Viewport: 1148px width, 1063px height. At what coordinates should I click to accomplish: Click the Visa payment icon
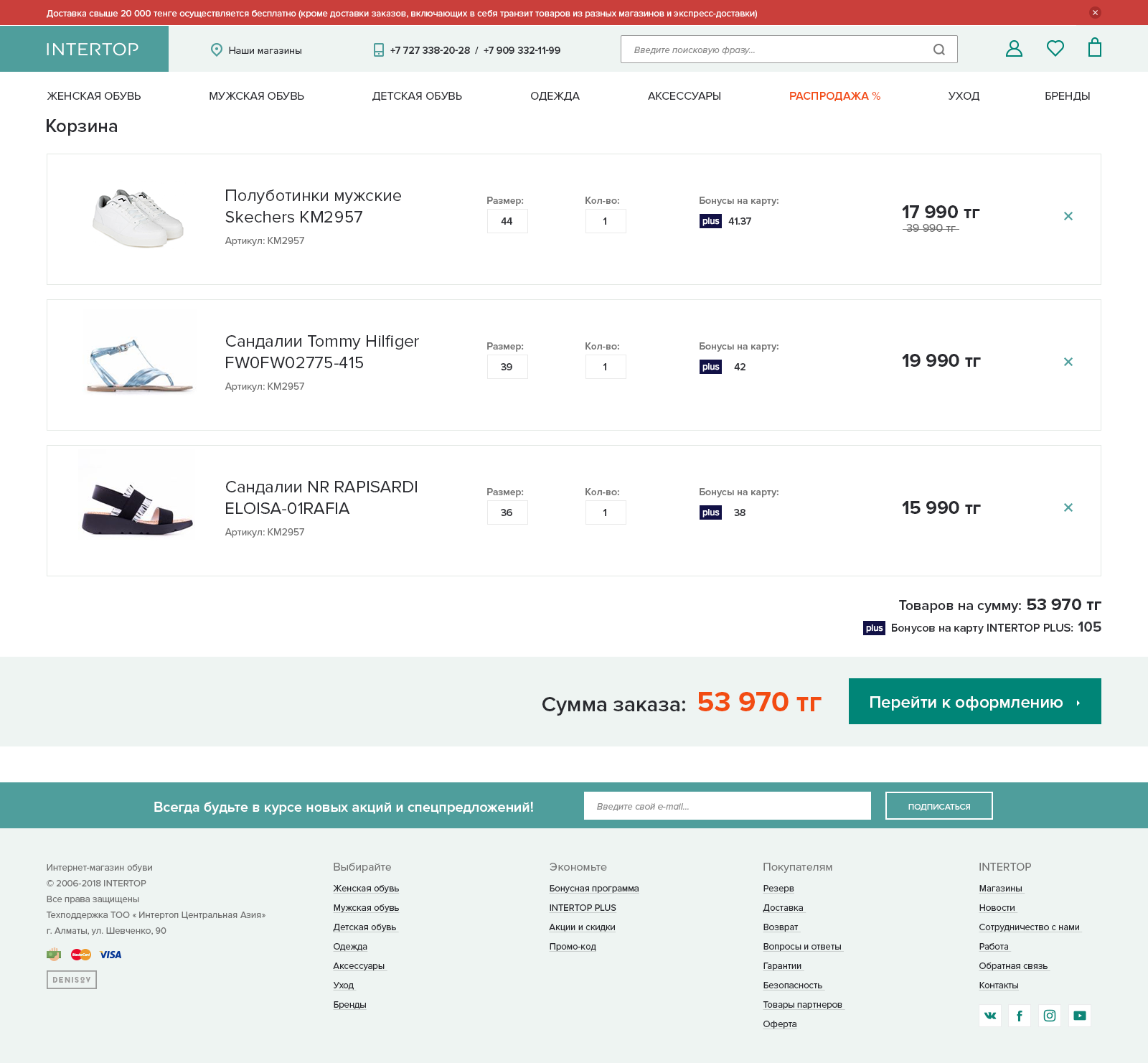point(110,955)
